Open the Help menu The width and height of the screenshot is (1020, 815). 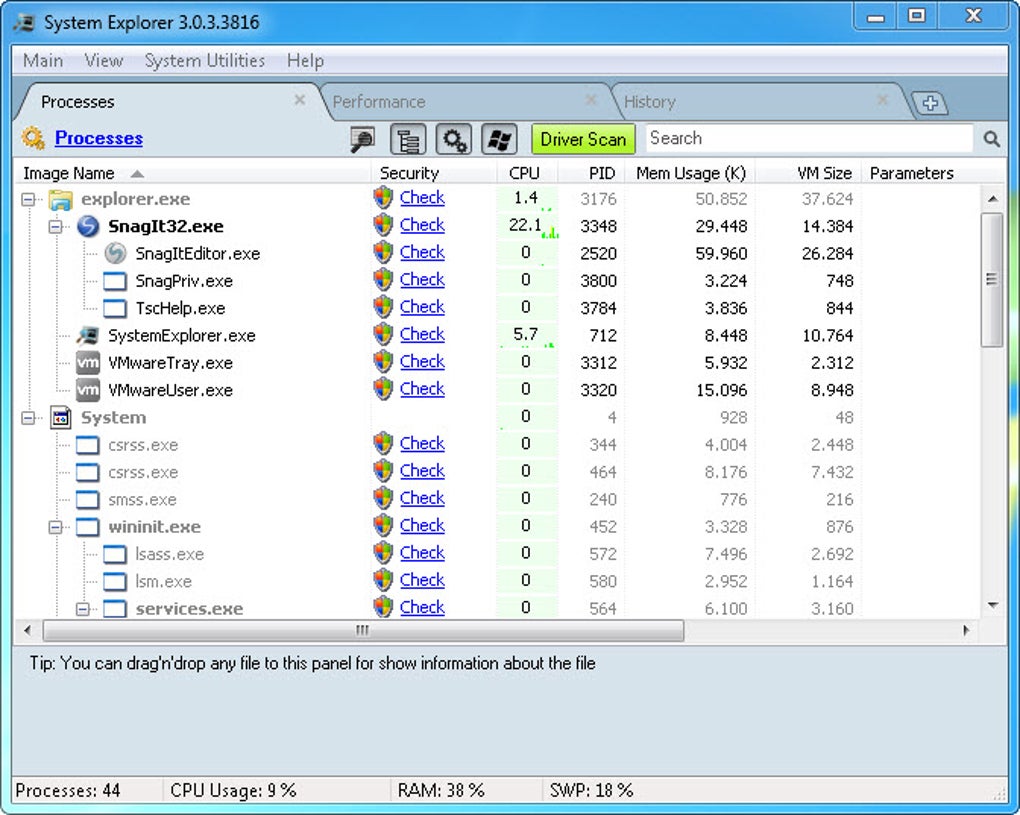tap(305, 60)
